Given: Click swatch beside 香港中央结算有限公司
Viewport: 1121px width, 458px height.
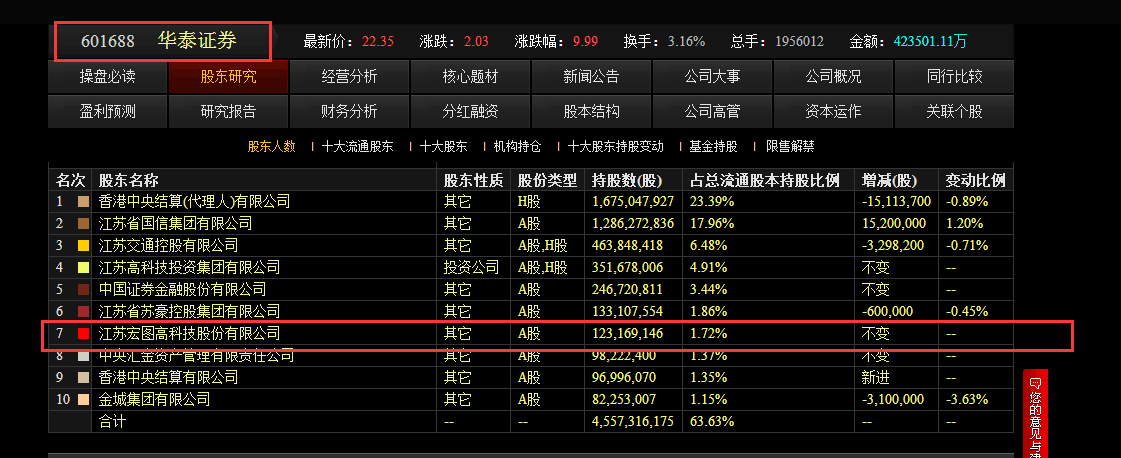Looking at the screenshot, I should (83, 377).
